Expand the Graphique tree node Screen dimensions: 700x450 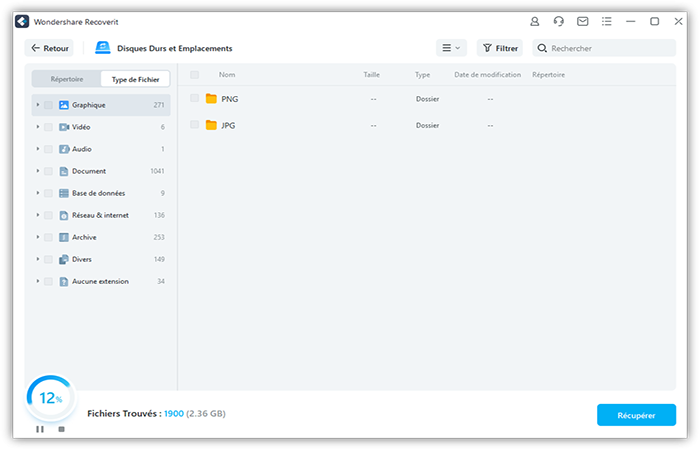pos(38,105)
